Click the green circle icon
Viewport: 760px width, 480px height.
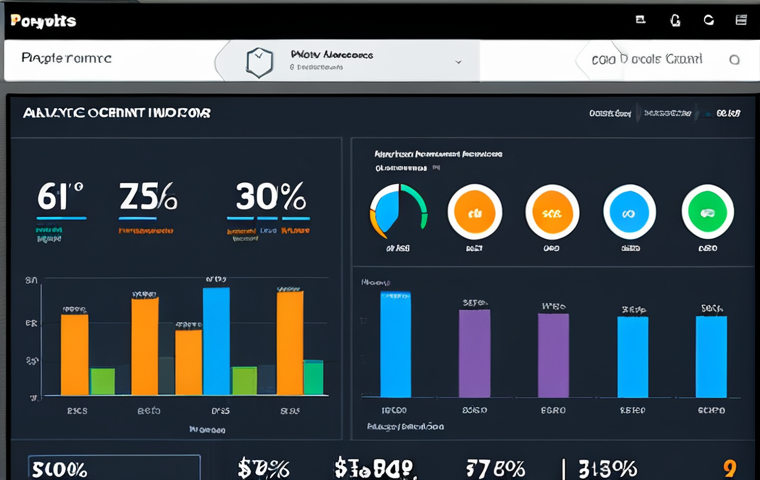[708, 212]
